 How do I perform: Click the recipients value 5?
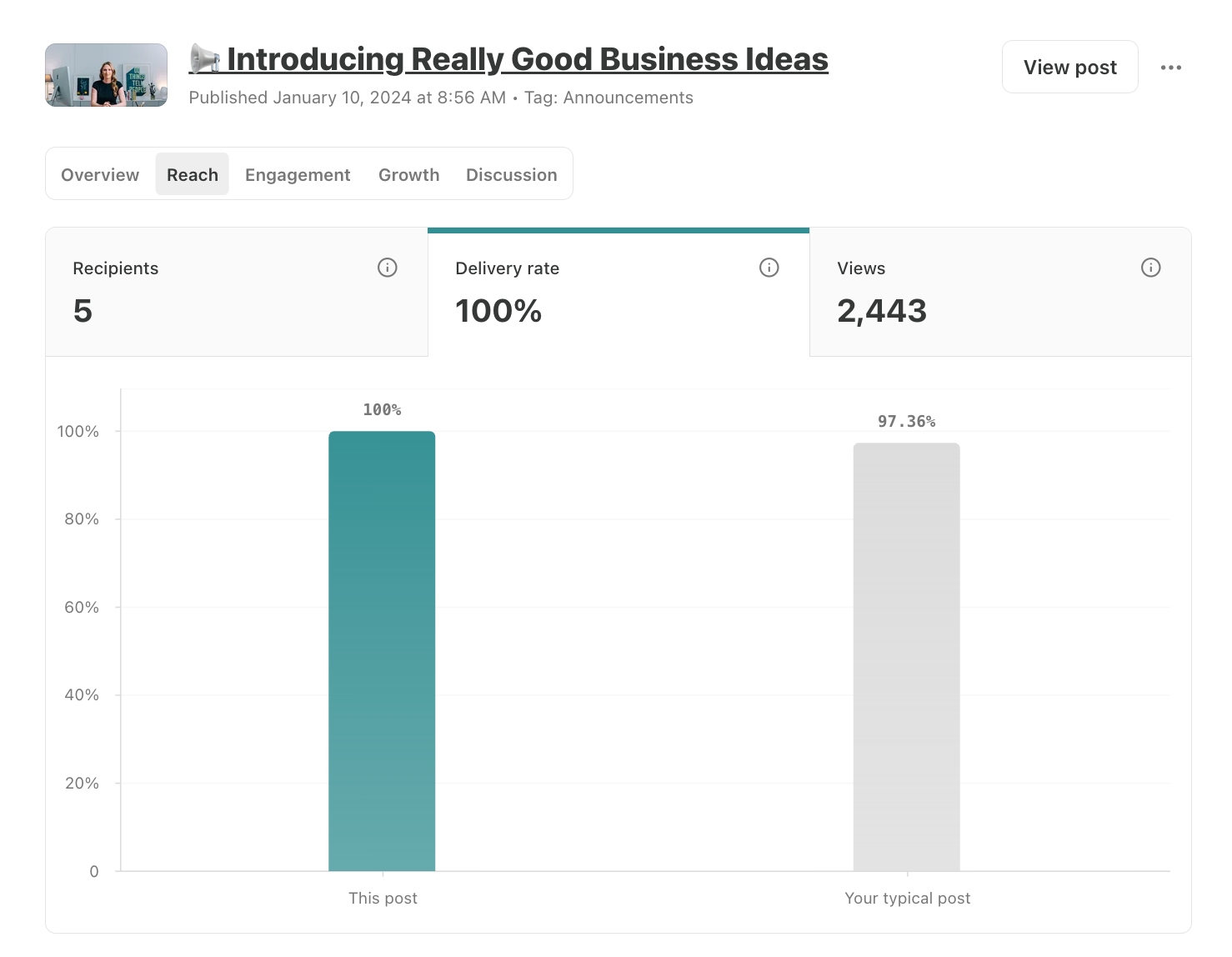(x=83, y=311)
